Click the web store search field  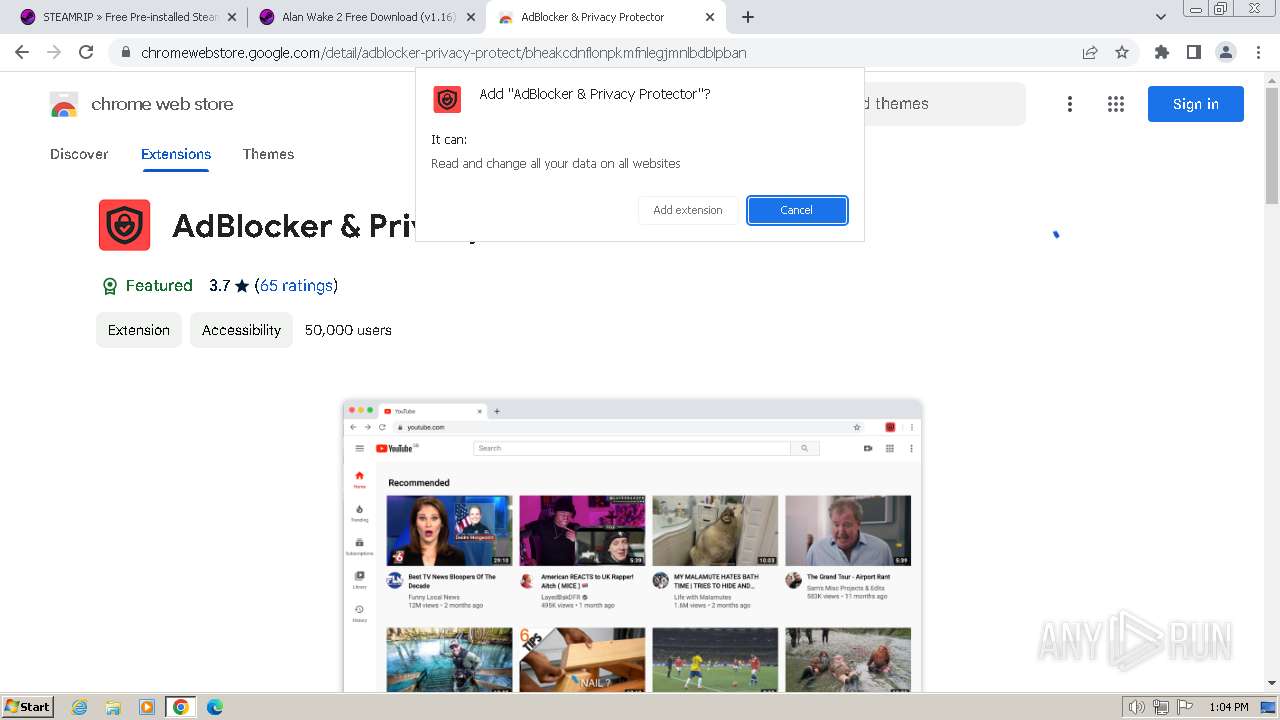tap(945, 104)
